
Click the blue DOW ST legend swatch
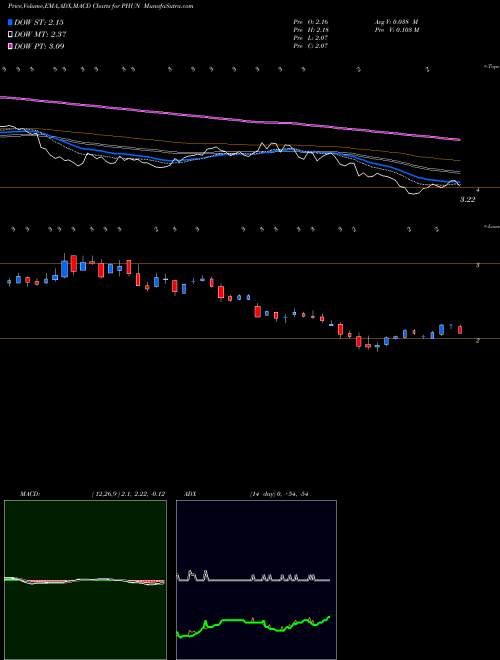(10, 22)
